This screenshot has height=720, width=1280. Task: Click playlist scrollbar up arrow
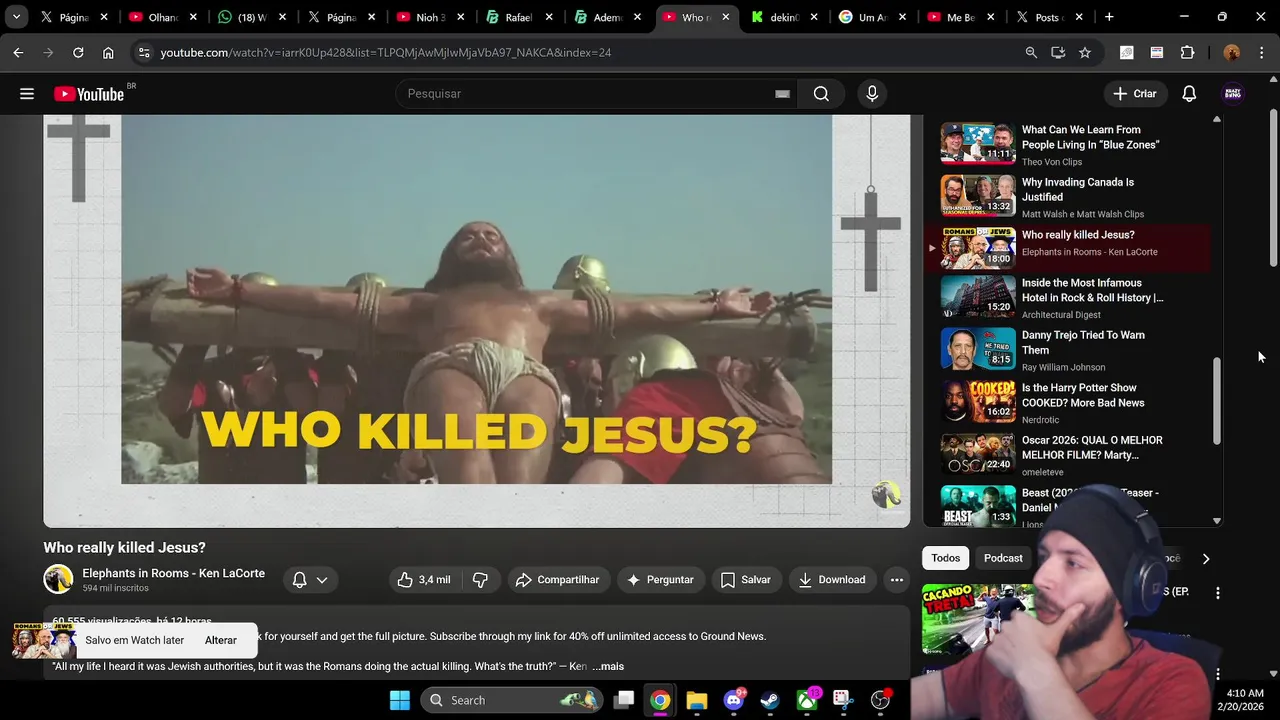(1217, 119)
